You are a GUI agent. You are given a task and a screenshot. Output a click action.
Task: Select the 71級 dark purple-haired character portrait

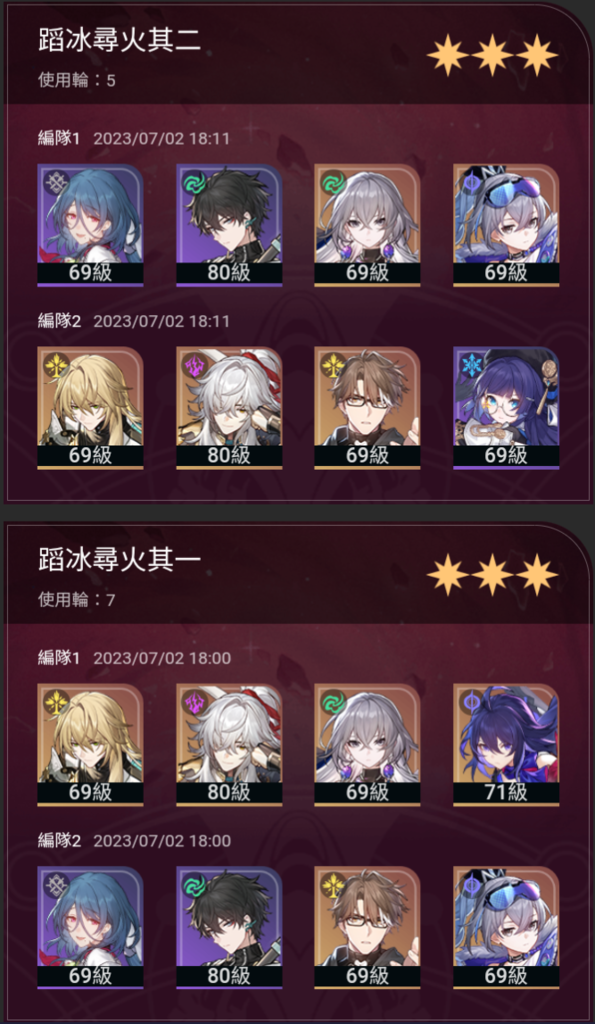(506, 744)
